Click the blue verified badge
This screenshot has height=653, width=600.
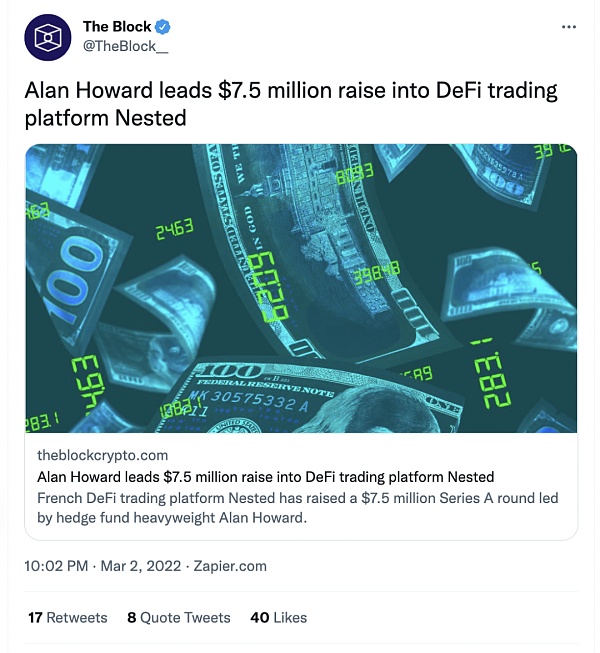click(162, 27)
